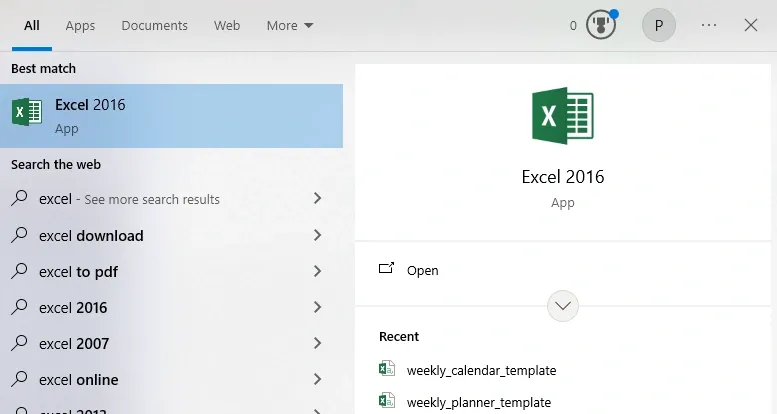Open the user profile P avatar
The image size is (777, 414).
658,25
